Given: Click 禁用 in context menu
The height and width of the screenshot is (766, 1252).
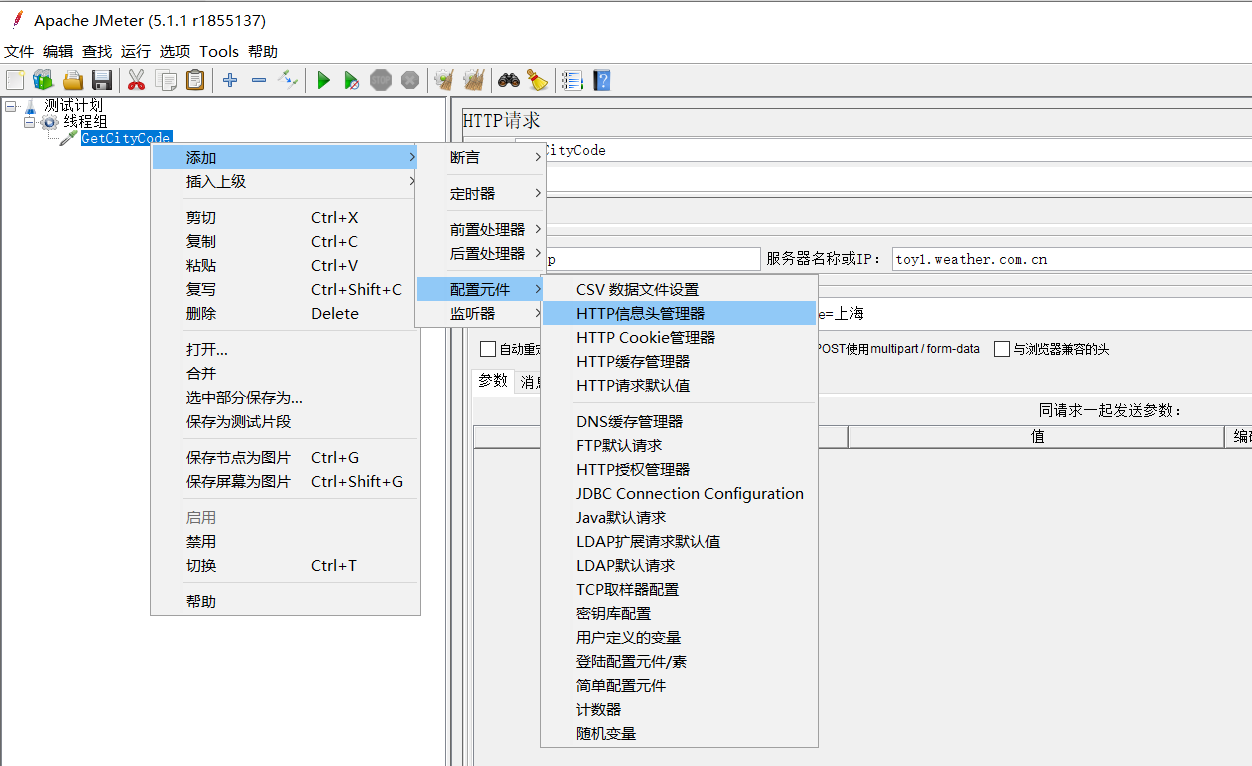Looking at the screenshot, I should 285,542.
